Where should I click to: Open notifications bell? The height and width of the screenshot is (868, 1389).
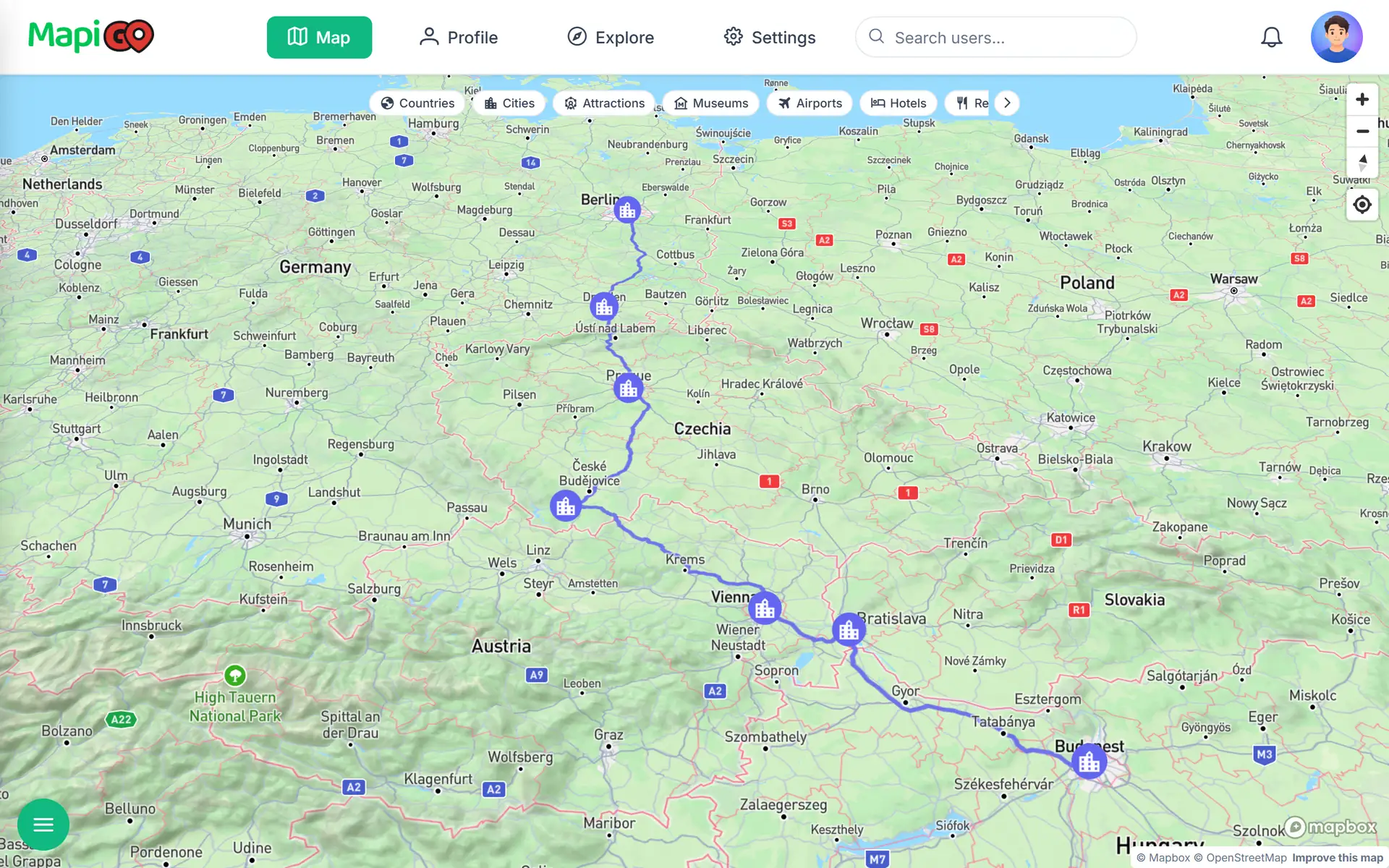1271,37
